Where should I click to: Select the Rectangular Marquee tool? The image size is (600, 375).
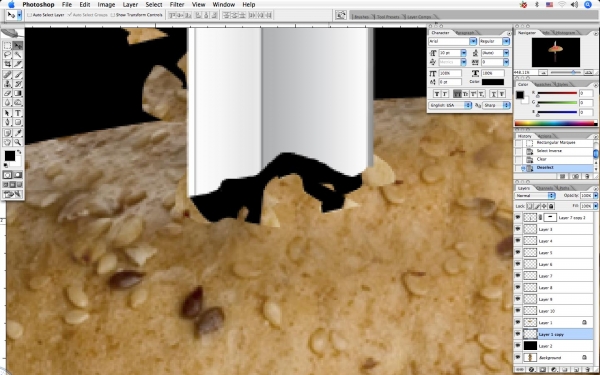click(x=8, y=46)
